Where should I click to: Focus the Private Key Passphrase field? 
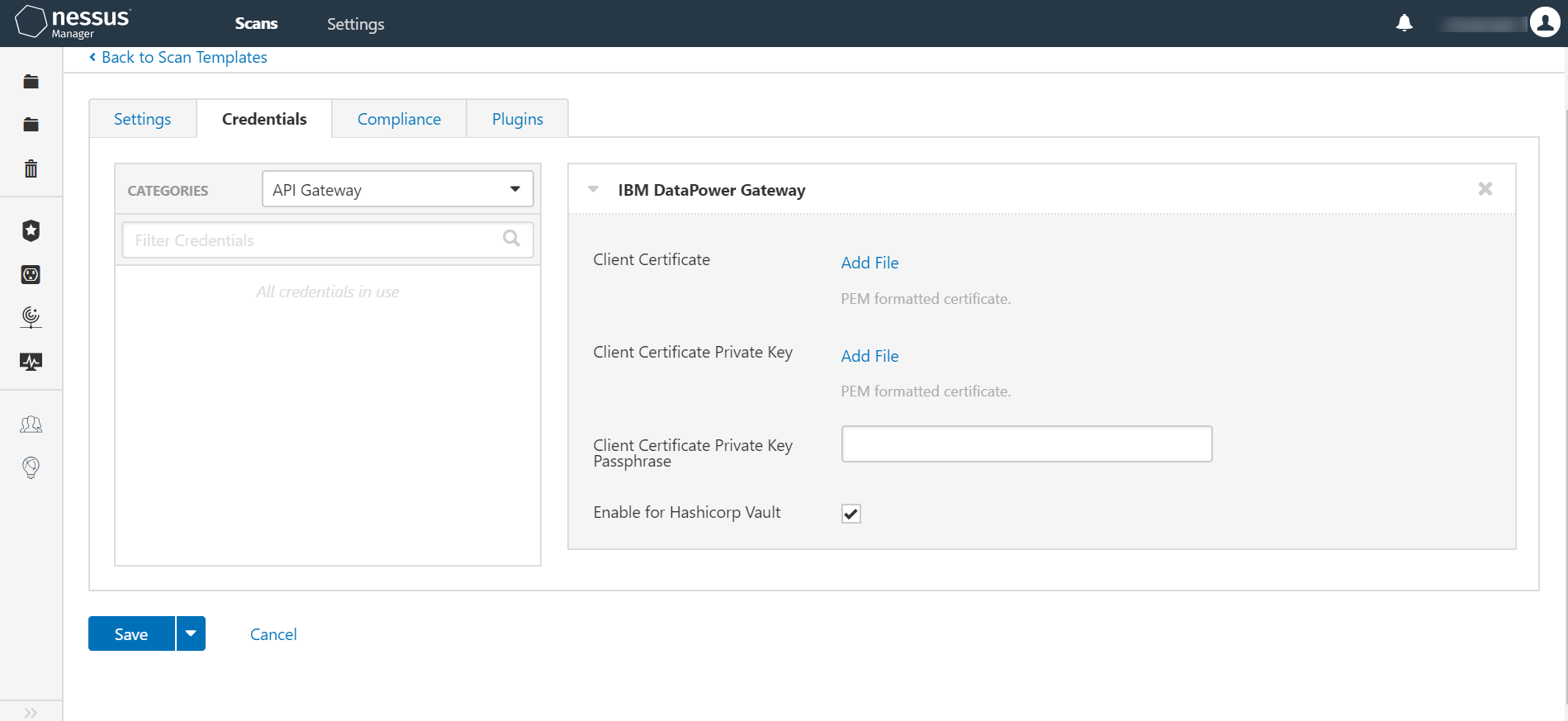(1026, 444)
